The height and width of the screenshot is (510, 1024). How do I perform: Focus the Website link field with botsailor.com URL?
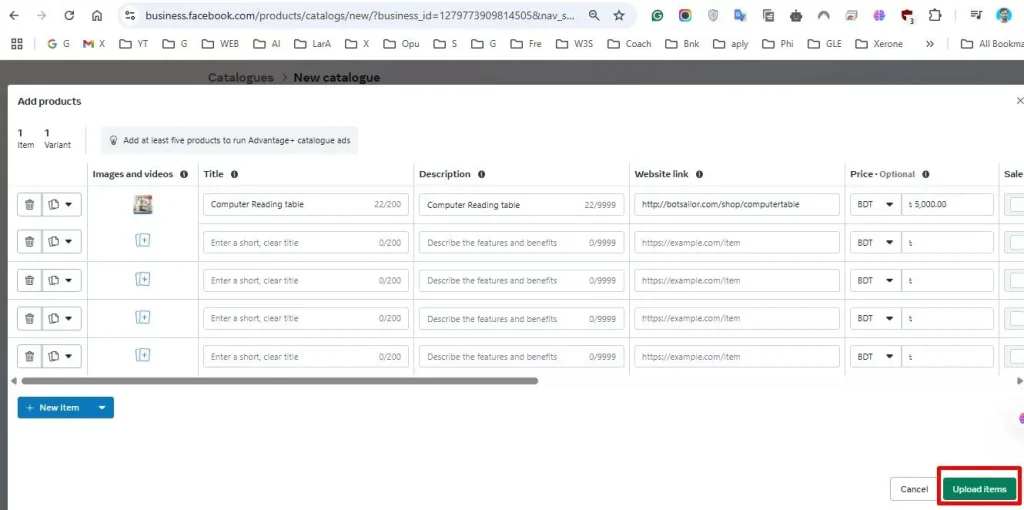pyautogui.click(x=737, y=204)
